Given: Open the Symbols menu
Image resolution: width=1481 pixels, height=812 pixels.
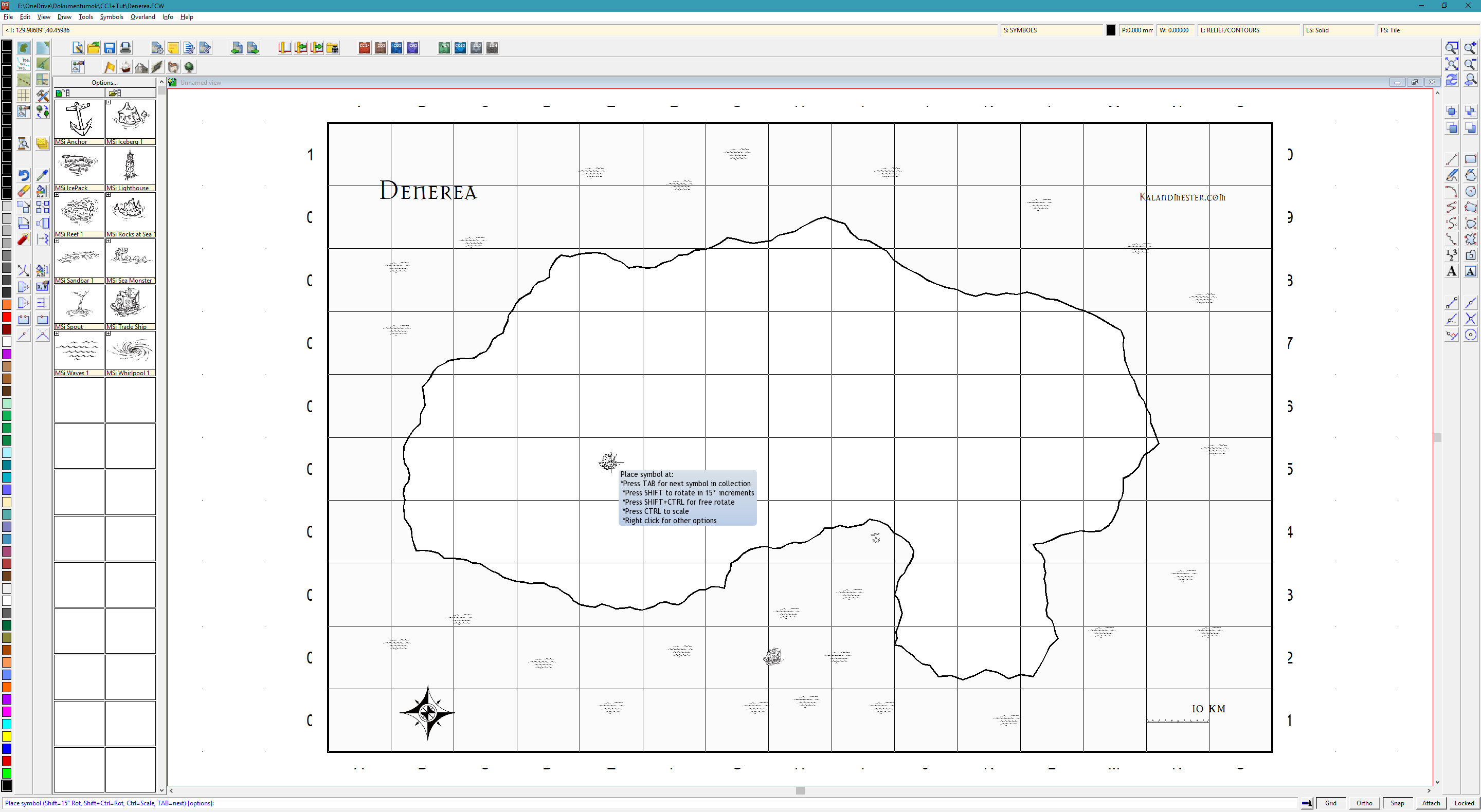Looking at the screenshot, I should click(x=112, y=16).
